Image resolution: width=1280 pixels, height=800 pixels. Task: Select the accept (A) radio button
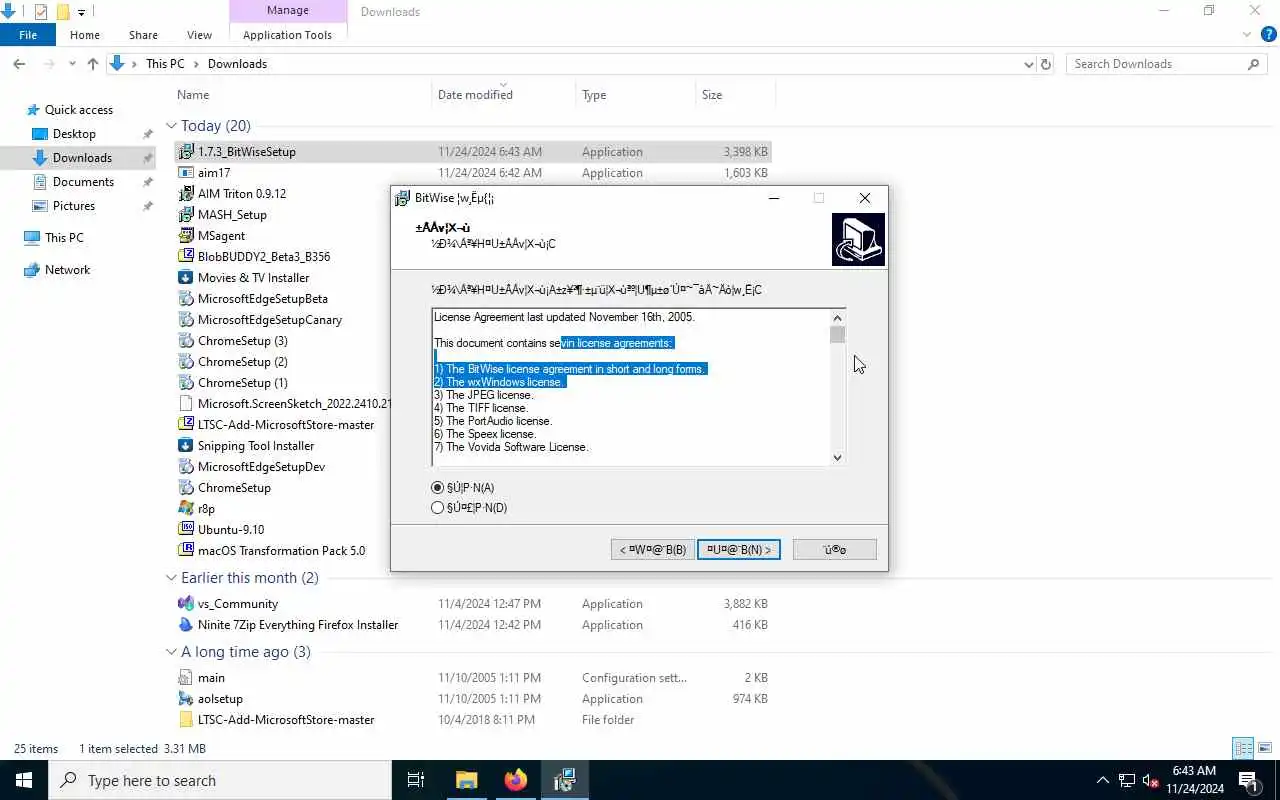(x=437, y=488)
